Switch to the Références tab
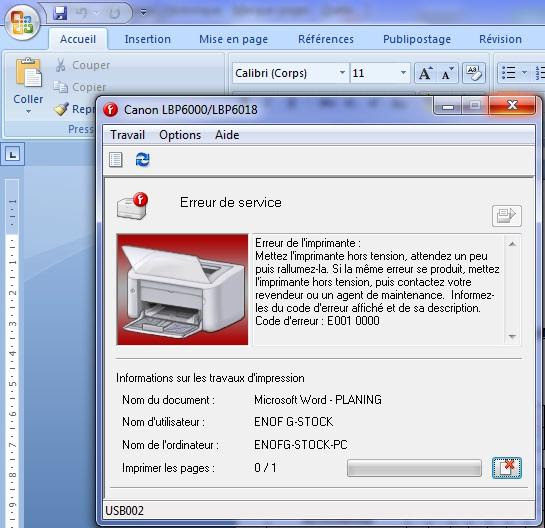Screen dimensions: 545x528 click(326, 39)
